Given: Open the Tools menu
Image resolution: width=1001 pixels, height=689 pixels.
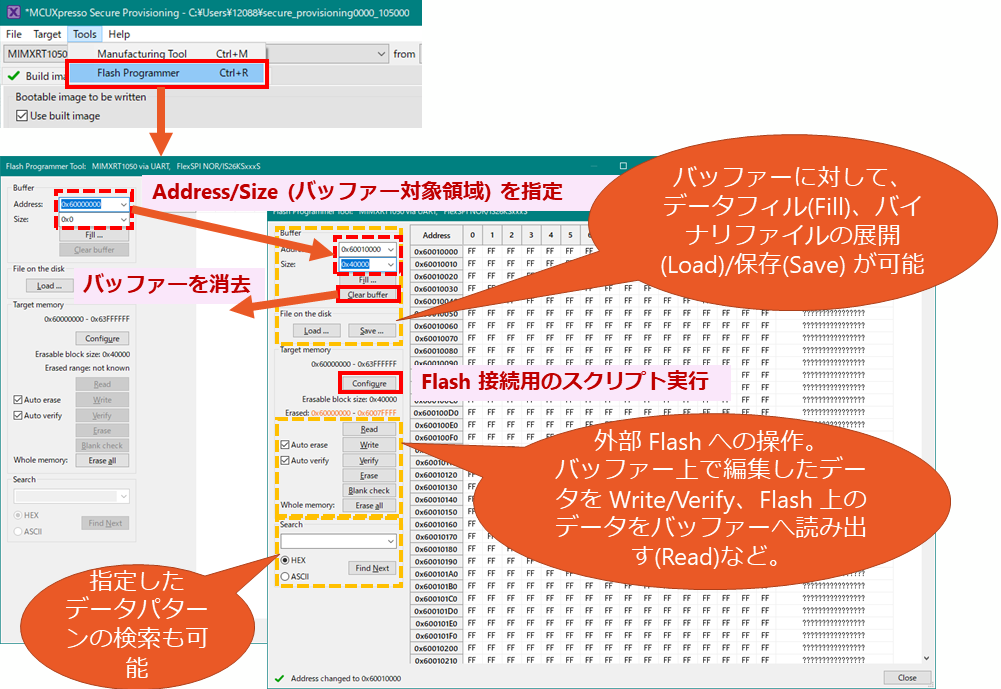Looking at the screenshot, I should pos(84,34).
